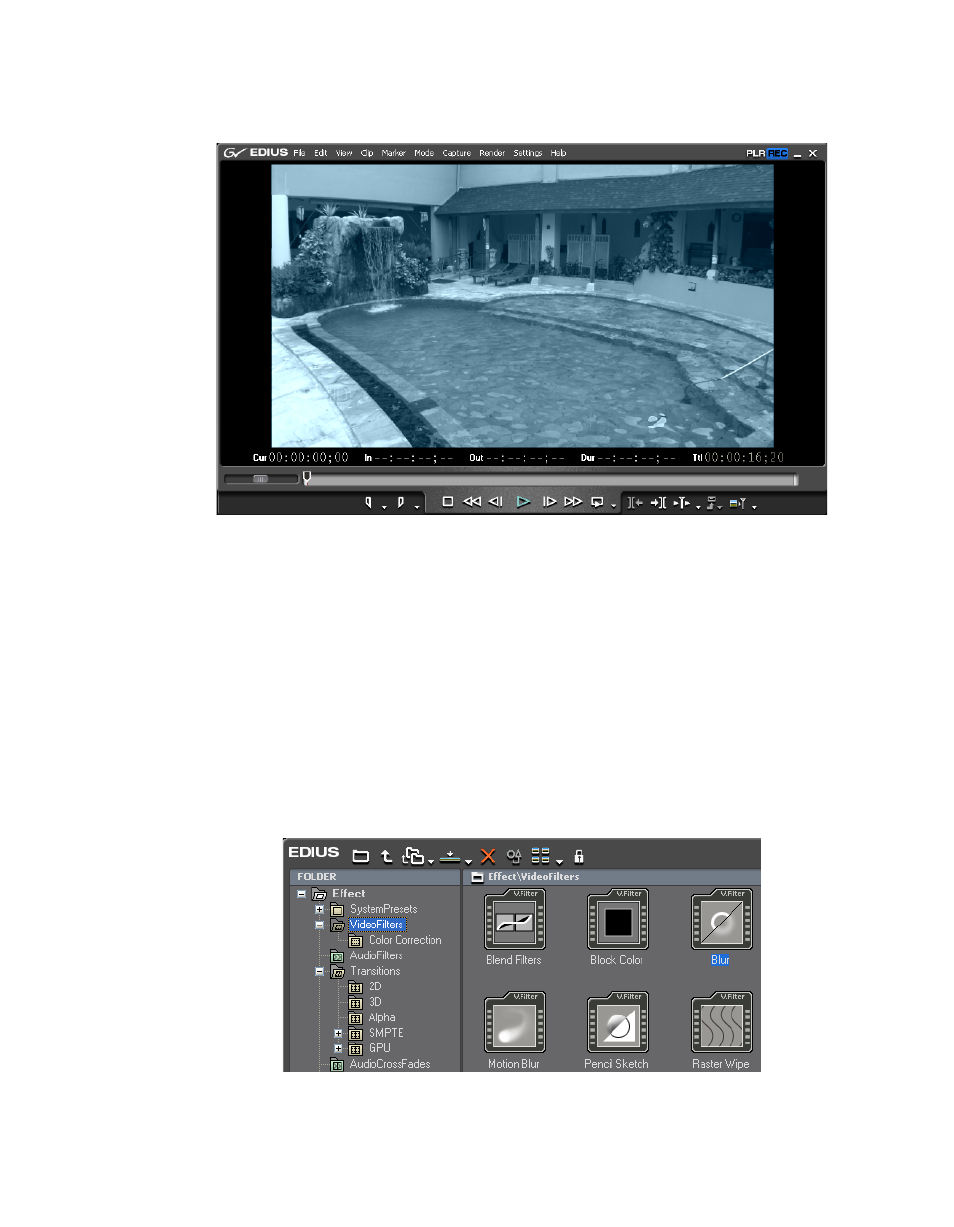Step forward one frame

[549, 502]
